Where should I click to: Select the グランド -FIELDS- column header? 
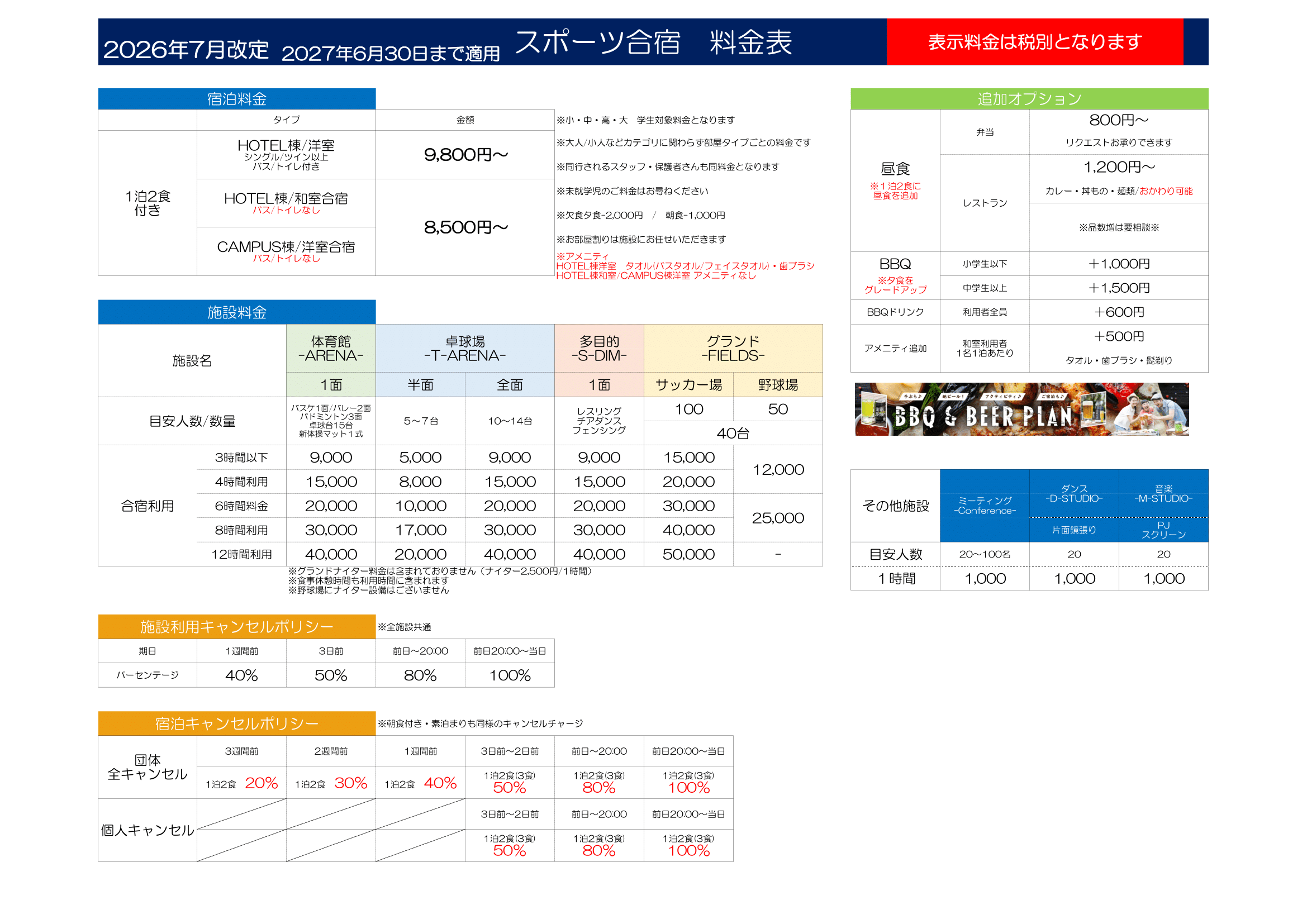(x=733, y=348)
